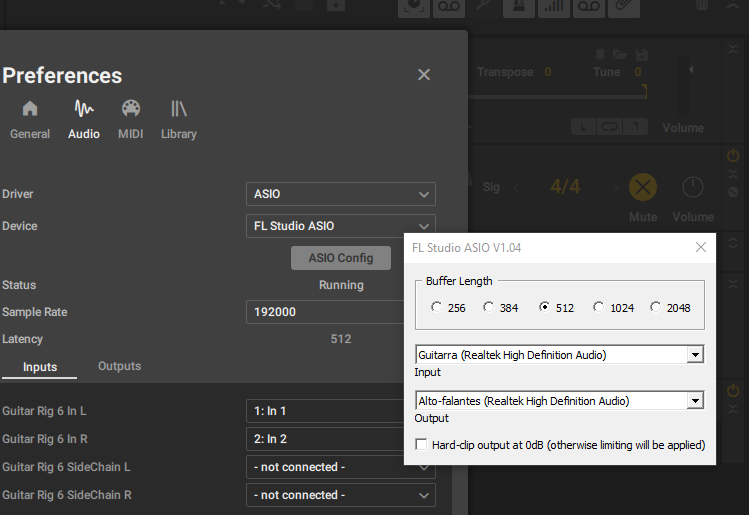
Task: Collapse the Transpose section with the chevron icon
Action: (x=733, y=49)
